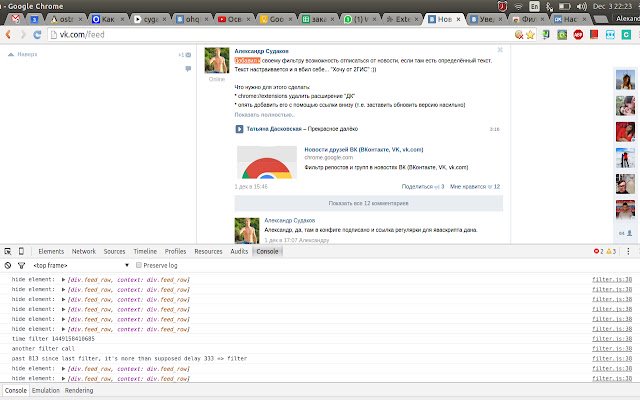Click the Bluetooth tray icon

click(549, 7)
